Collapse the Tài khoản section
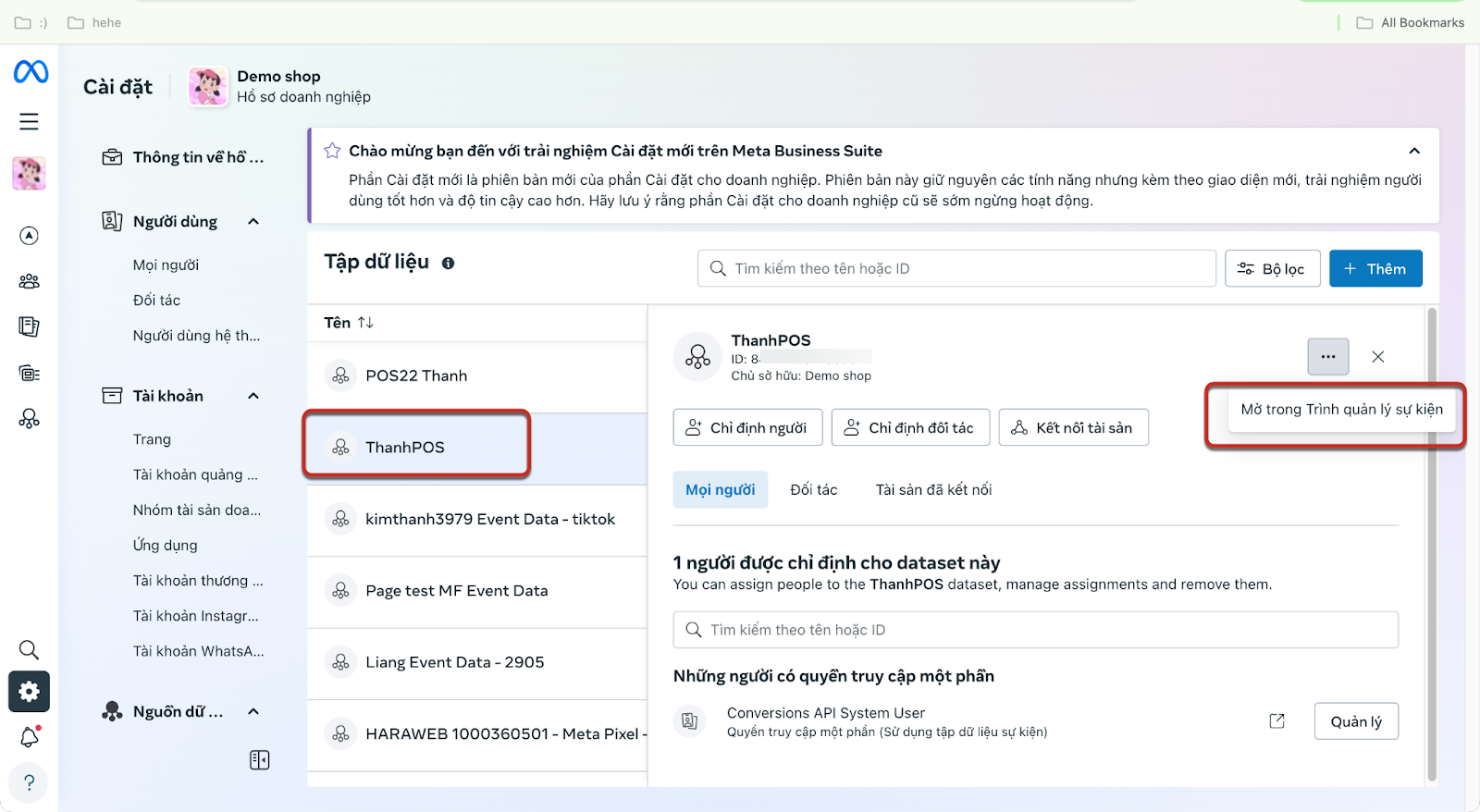The height and width of the screenshot is (812, 1480). (x=253, y=396)
